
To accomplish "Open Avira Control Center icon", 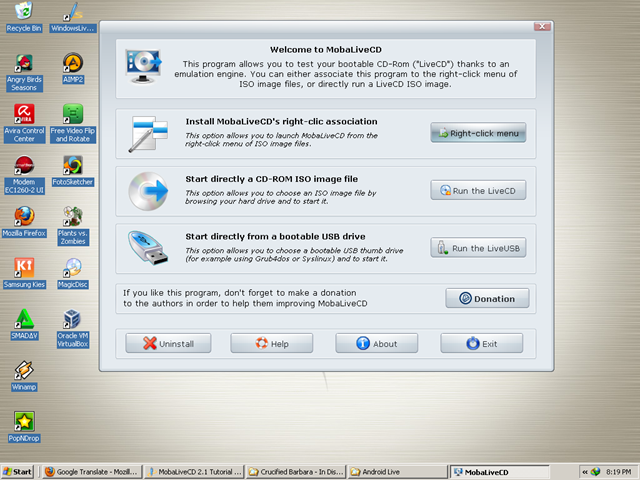I will pyautogui.click(x=24, y=123).
